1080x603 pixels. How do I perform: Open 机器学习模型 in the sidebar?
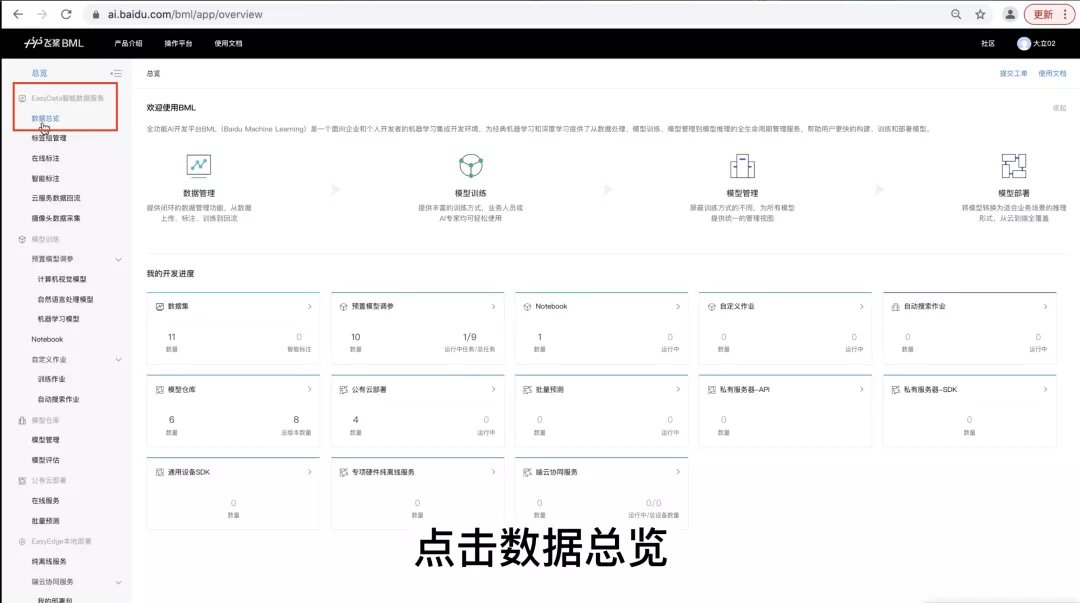click(x=59, y=319)
